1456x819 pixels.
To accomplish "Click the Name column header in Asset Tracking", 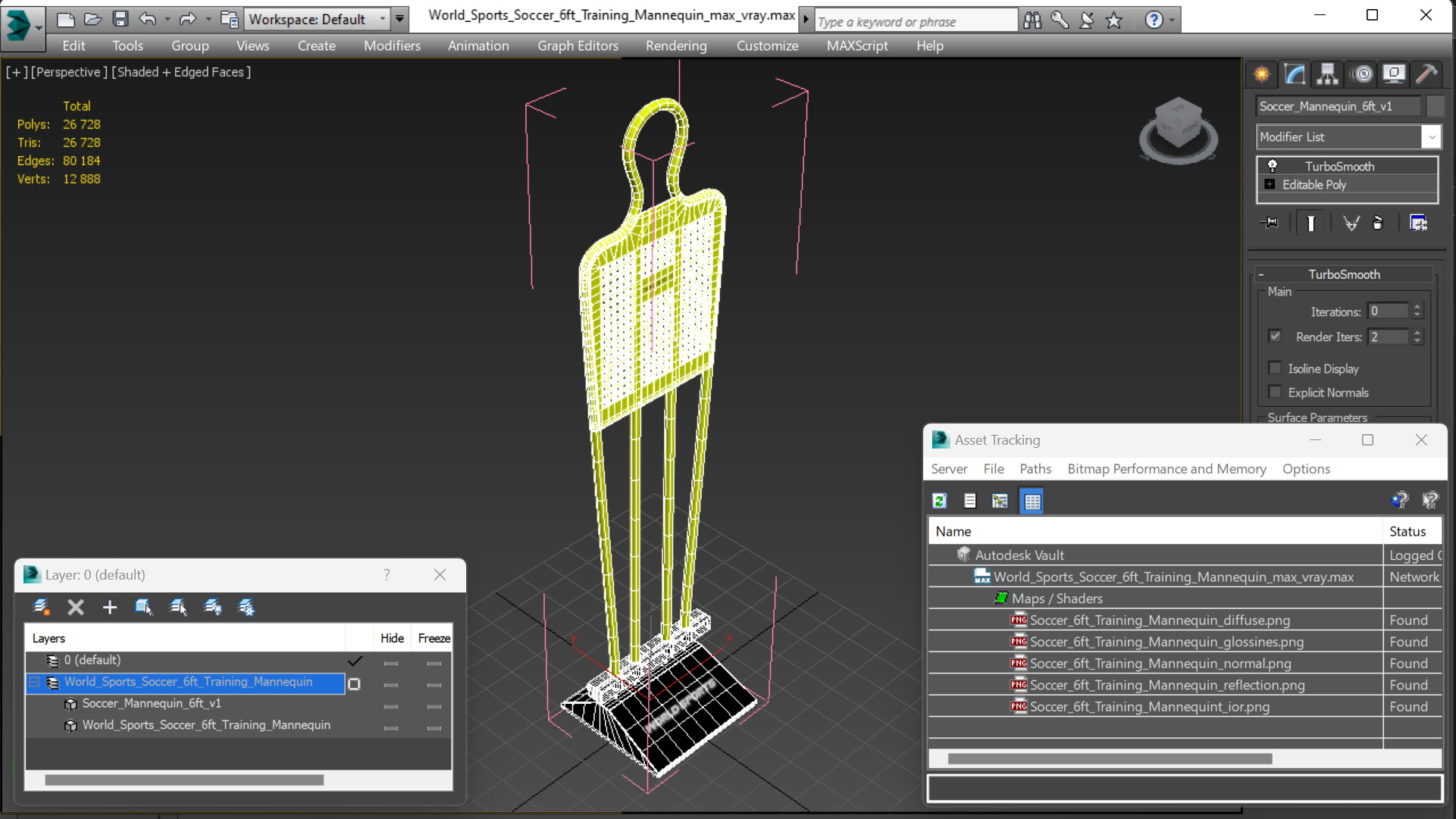I will [1155, 531].
